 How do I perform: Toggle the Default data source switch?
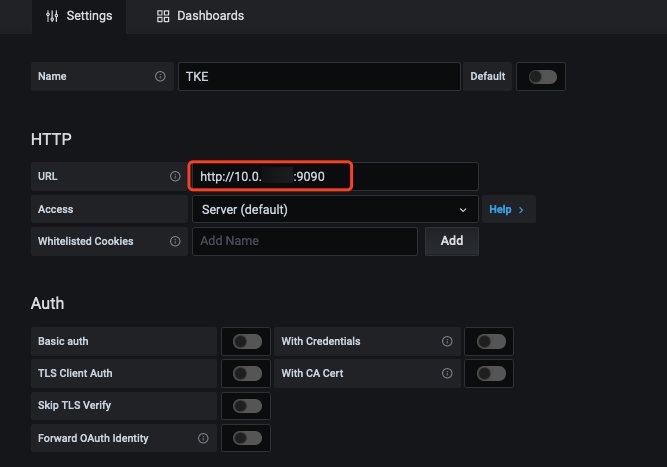coord(542,76)
